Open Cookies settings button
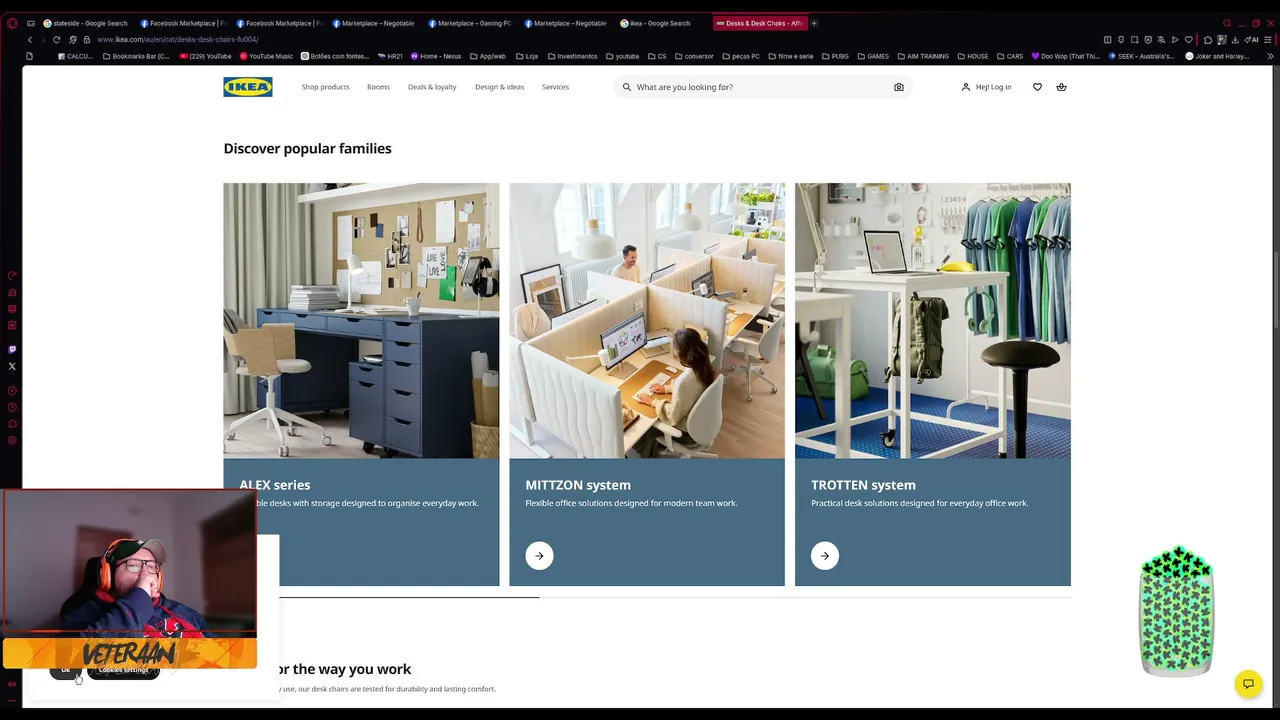 click(123, 670)
